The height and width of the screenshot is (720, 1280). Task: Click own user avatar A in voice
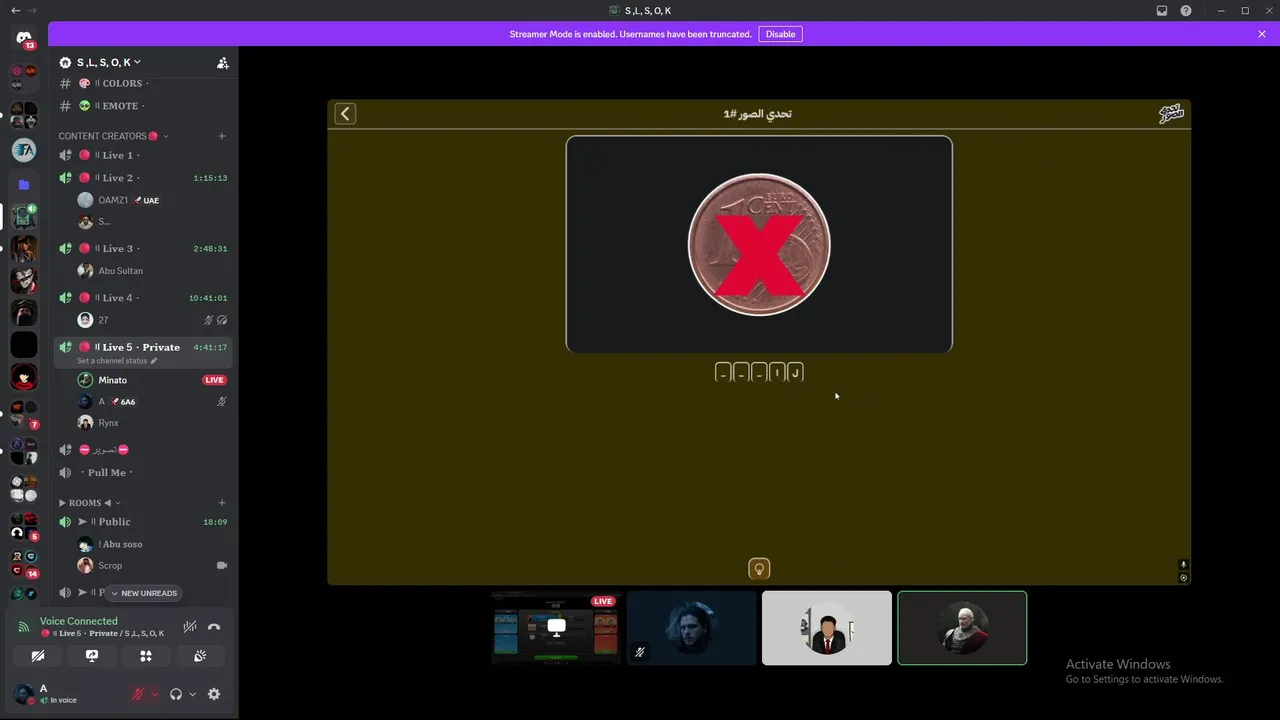click(x=24, y=694)
